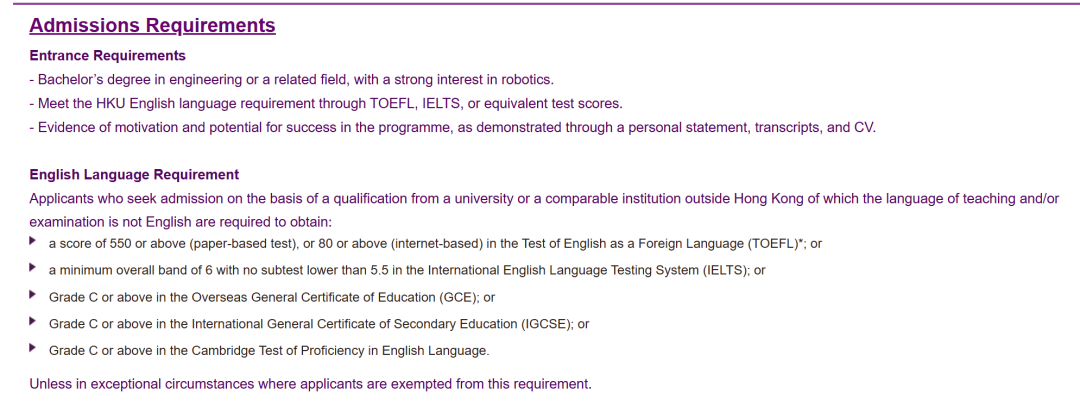The height and width of the screenshot is (412, 1080).
Task: Click the triangle bullet beside the IGCSE item
Action: click(34, 322)
